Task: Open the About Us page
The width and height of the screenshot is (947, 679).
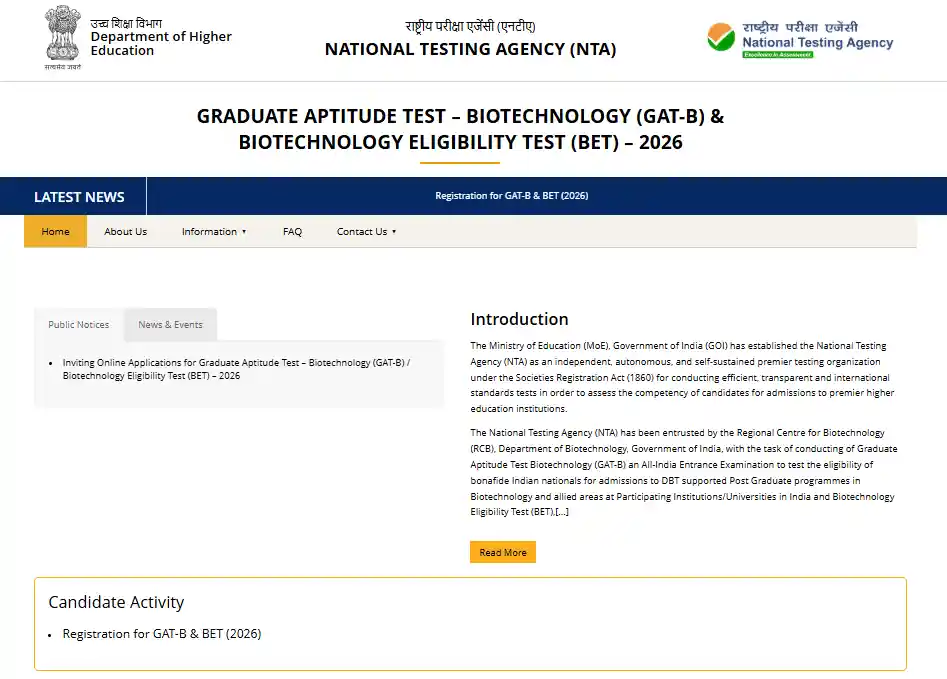Action: [x=125, y=231]
